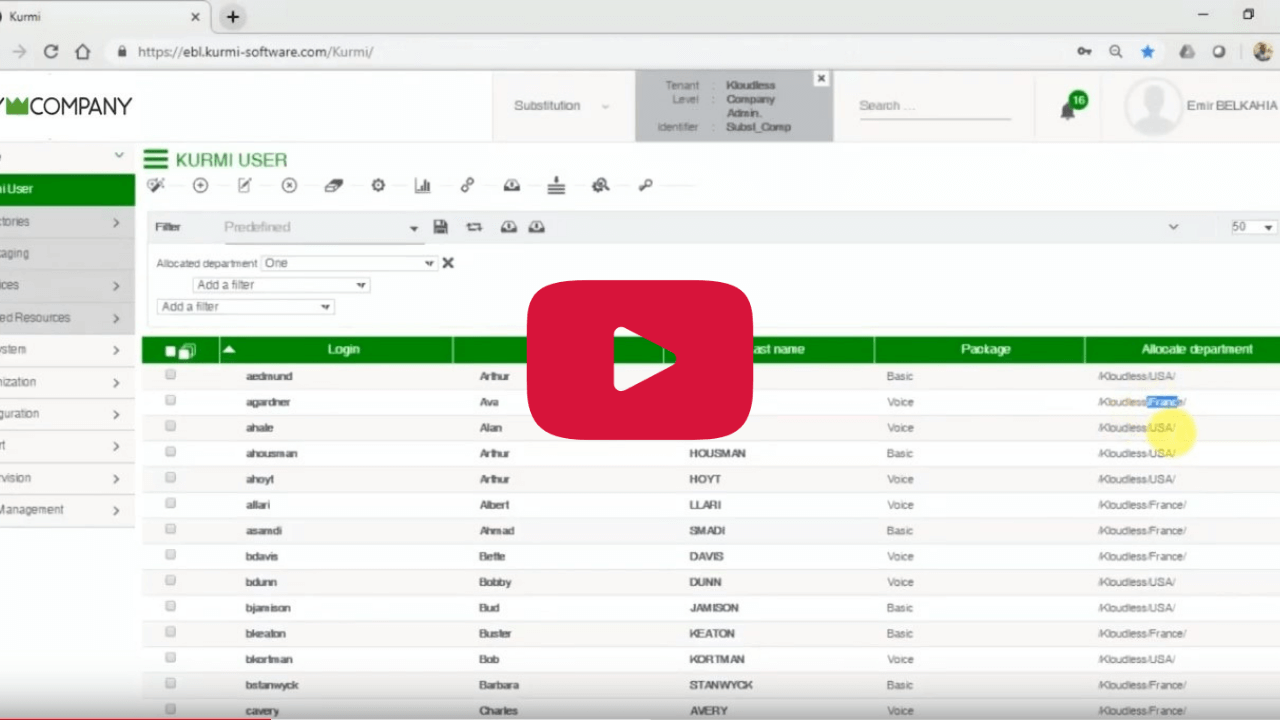The width and height of the screenshot is (1280, 720).
Task: Play the video with the red YouTube button
Action: [640, 360]
